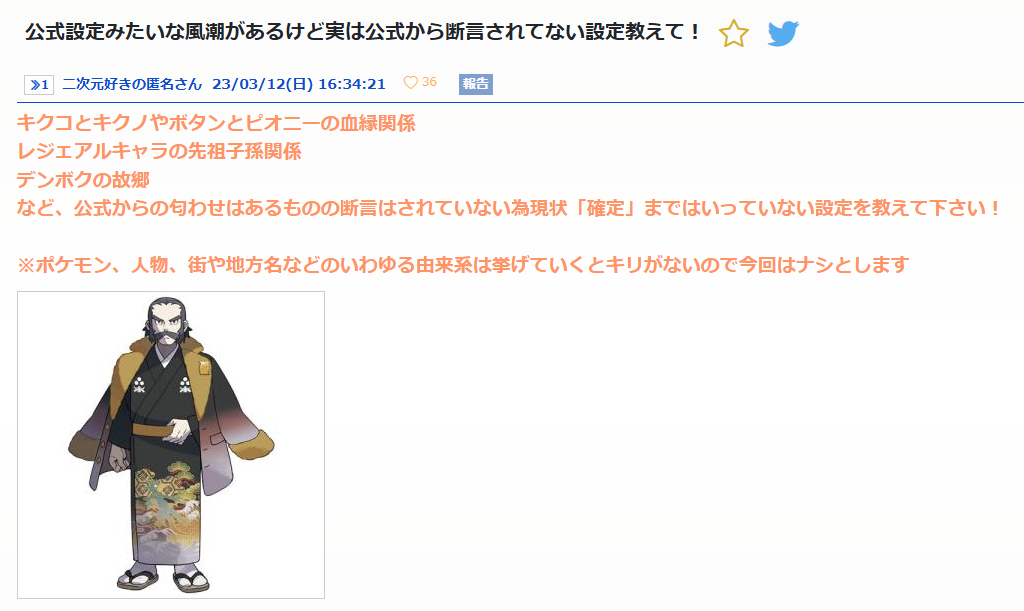The image size is (1024, 611).
Task: Click the 報告 report button
Action: [475, 84]
